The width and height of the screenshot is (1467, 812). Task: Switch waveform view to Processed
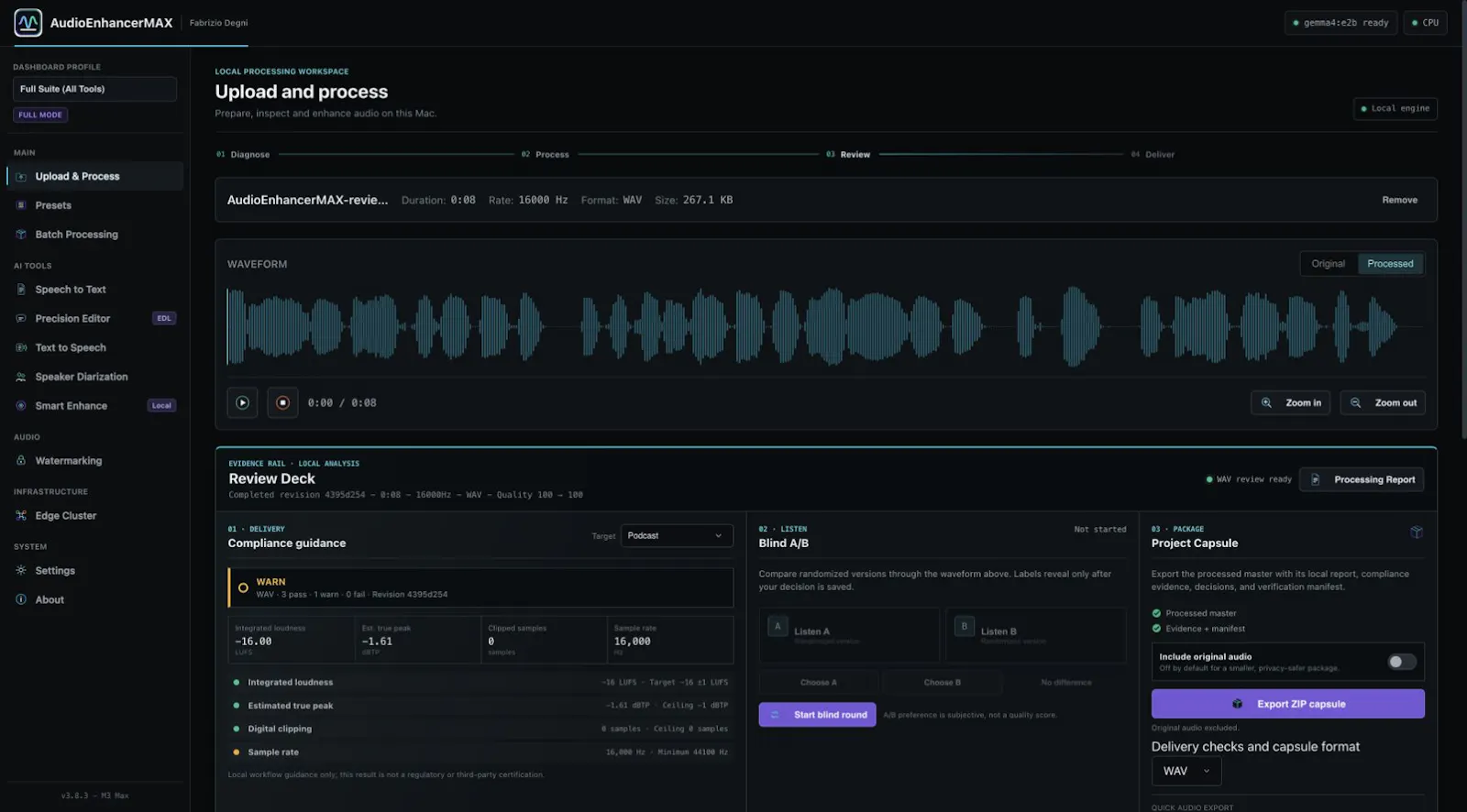click(1390, 264)
